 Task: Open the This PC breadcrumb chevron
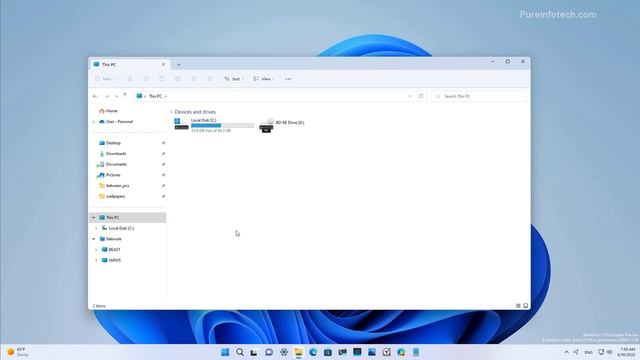pyautogui.click(x=165, y=96)
